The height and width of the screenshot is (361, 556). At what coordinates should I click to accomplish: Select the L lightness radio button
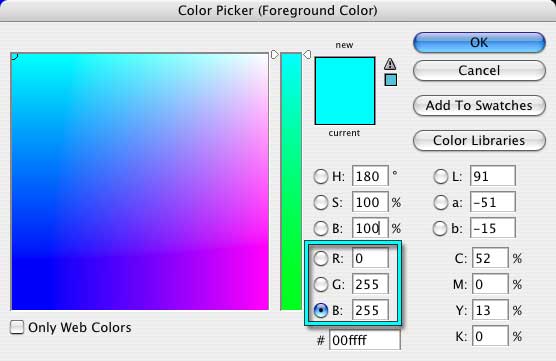440,176
